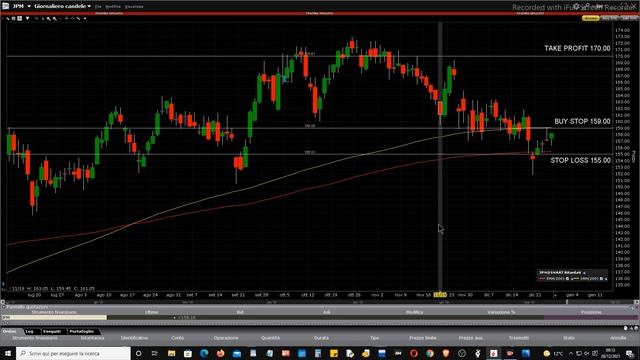Select the highlighted 11/19 date marker on the time axis
The image size is (640, 360).
440,294
